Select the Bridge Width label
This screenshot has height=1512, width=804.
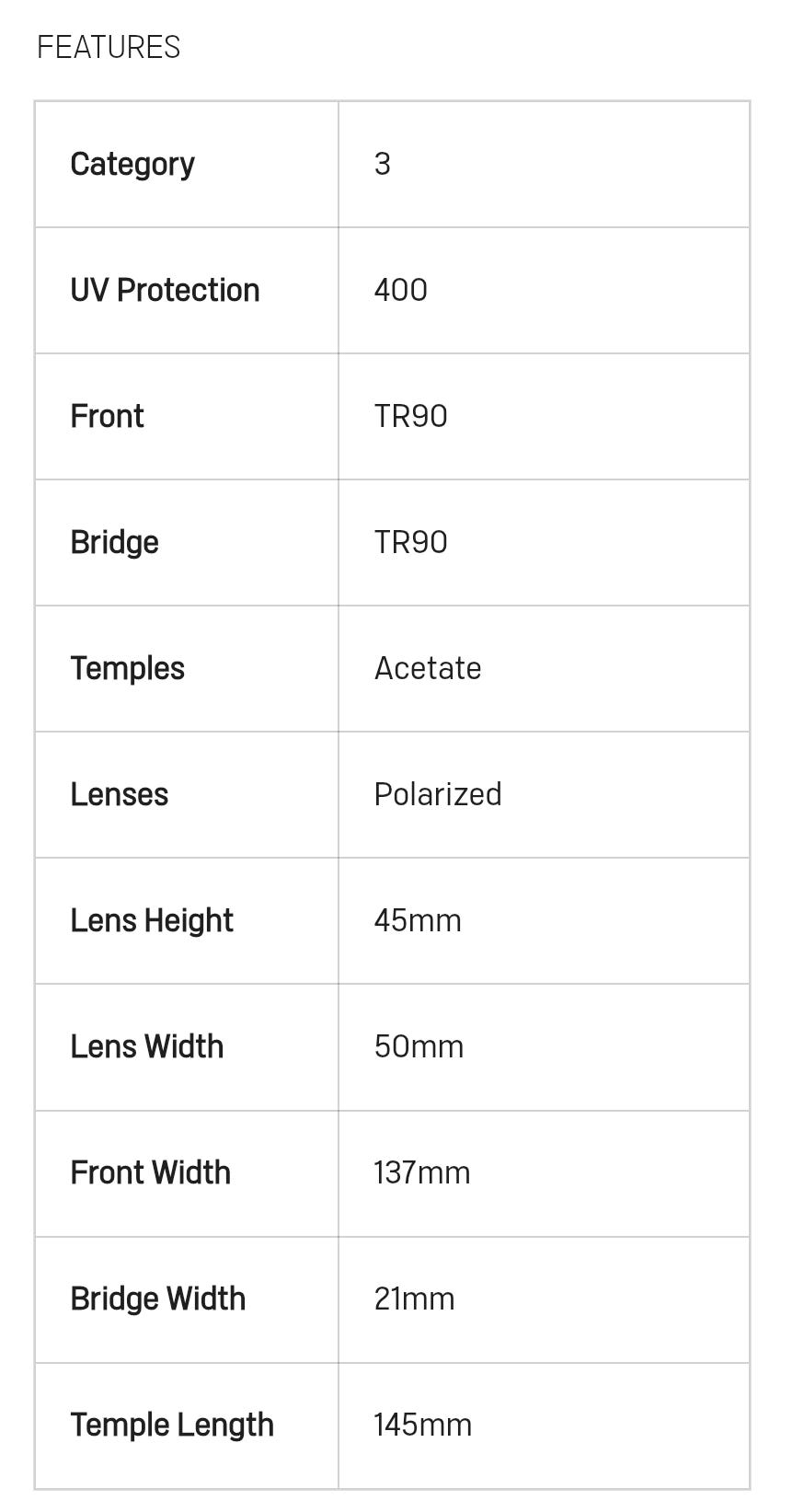pos(157,1298)
